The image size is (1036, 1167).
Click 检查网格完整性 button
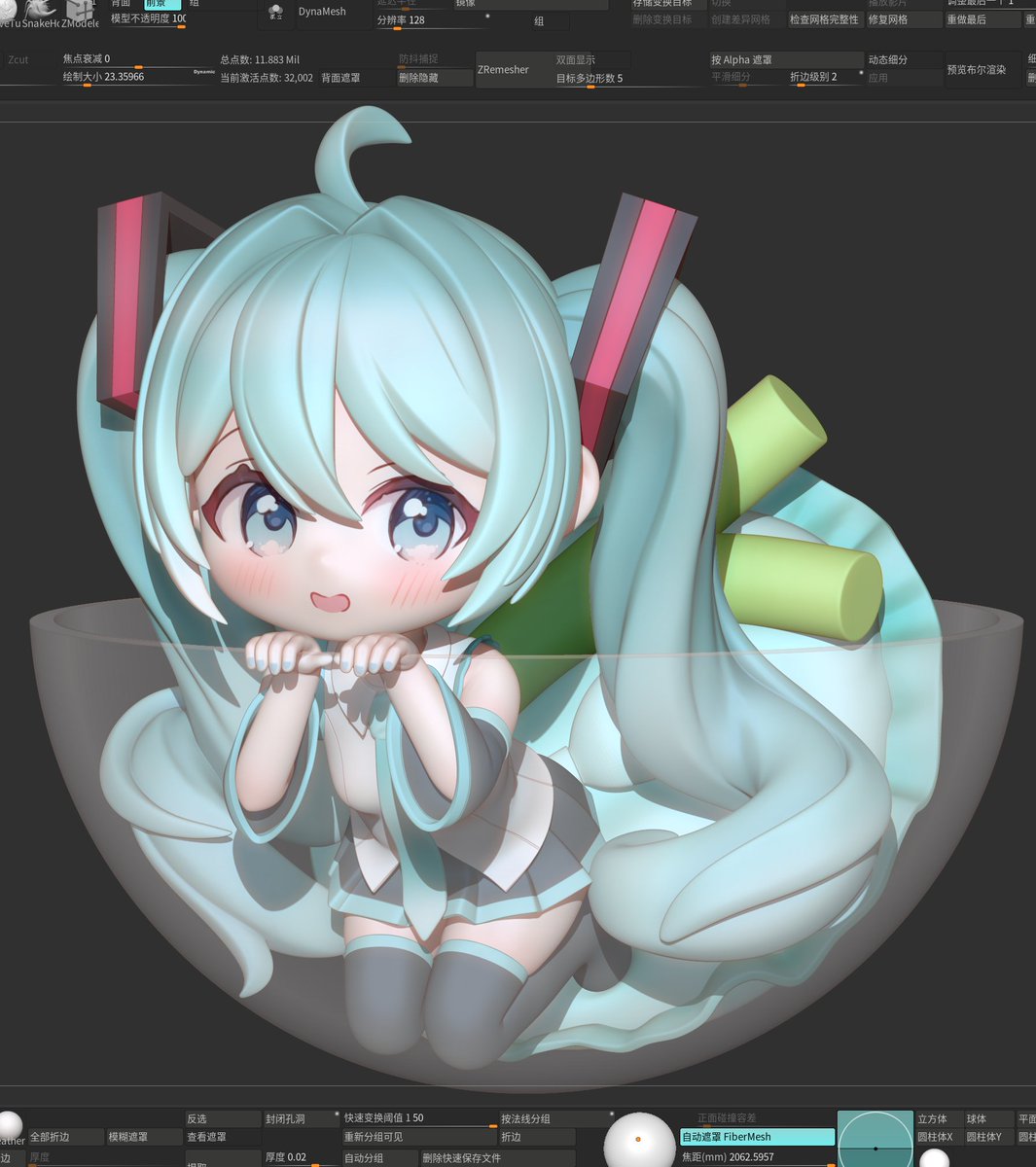(x=825, y=19)
